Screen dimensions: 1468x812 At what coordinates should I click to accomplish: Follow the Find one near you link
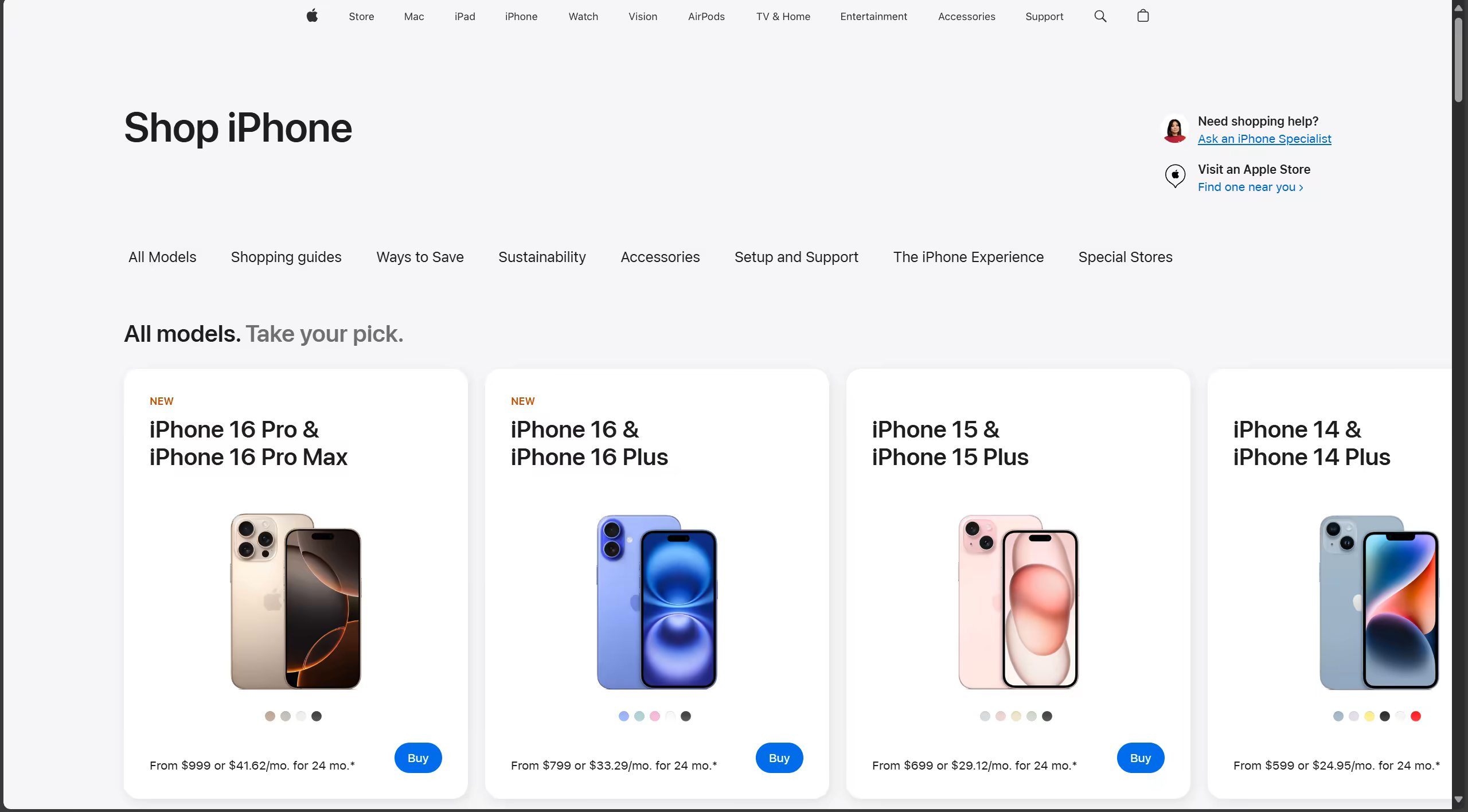(x=1251, y=187)
